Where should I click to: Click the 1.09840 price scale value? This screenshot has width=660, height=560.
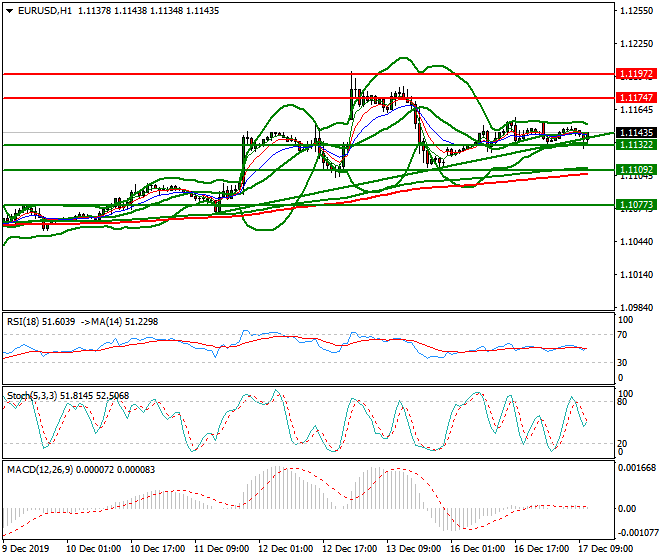pos(637,308)
